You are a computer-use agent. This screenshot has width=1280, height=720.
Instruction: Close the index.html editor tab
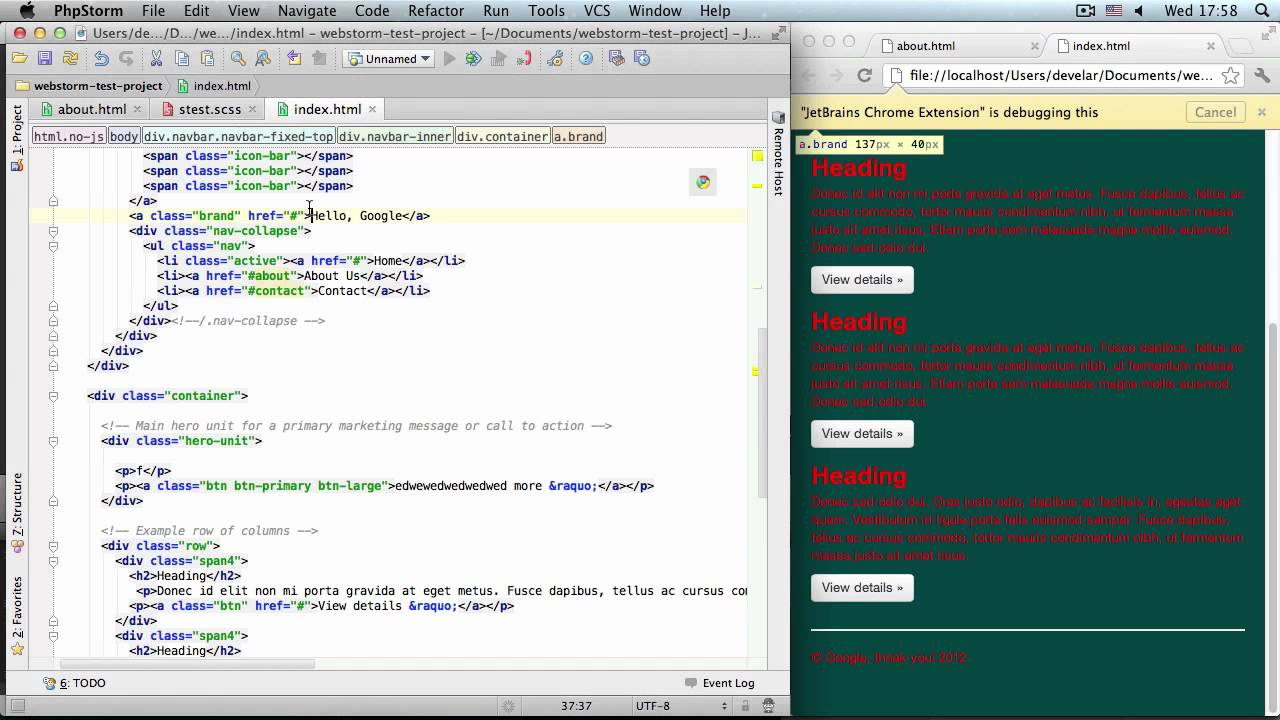pyautogui.click(x=372, y=109)
